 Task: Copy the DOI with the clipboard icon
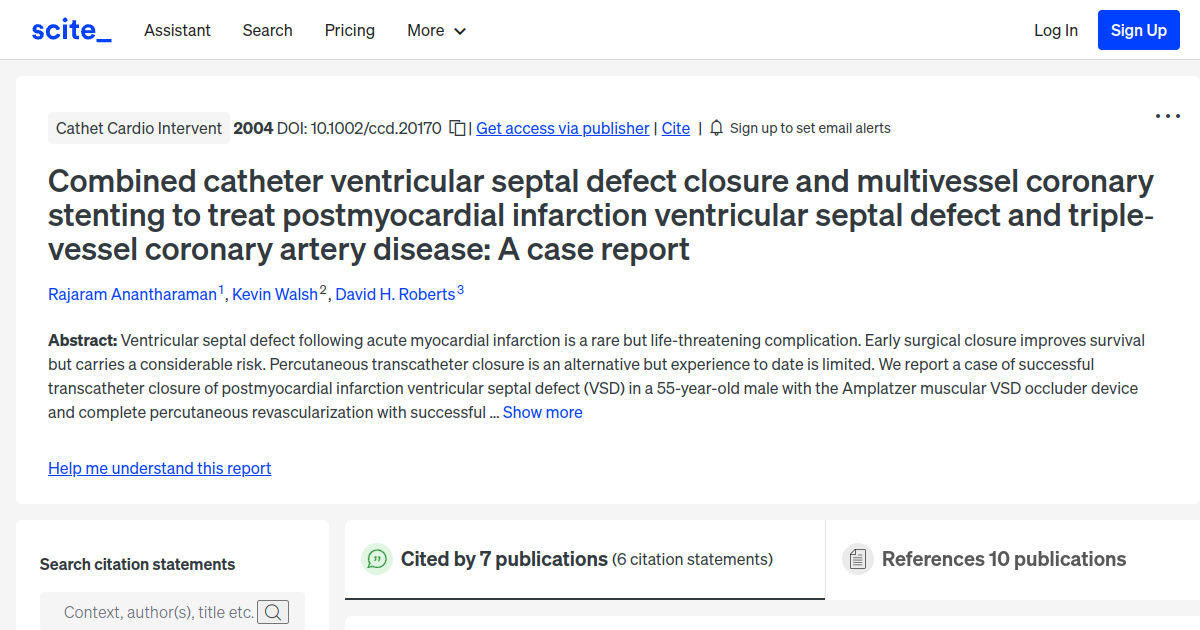pos(456,128)
